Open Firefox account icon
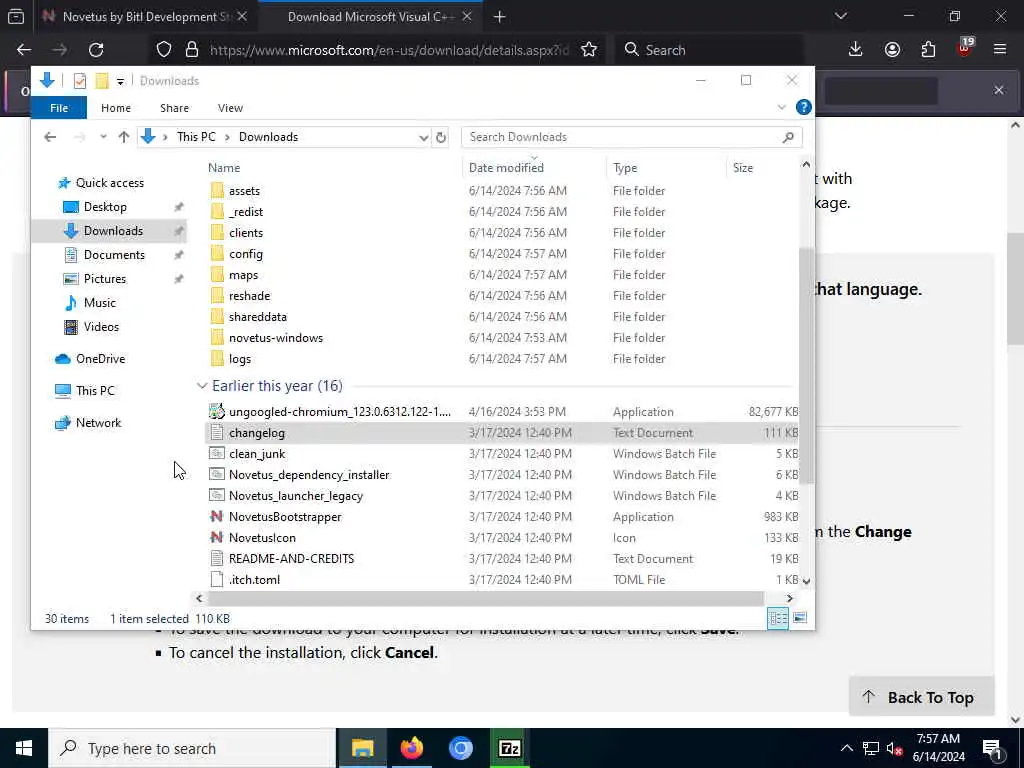Viewport: 1024px width, 768px height. point(891,50)
